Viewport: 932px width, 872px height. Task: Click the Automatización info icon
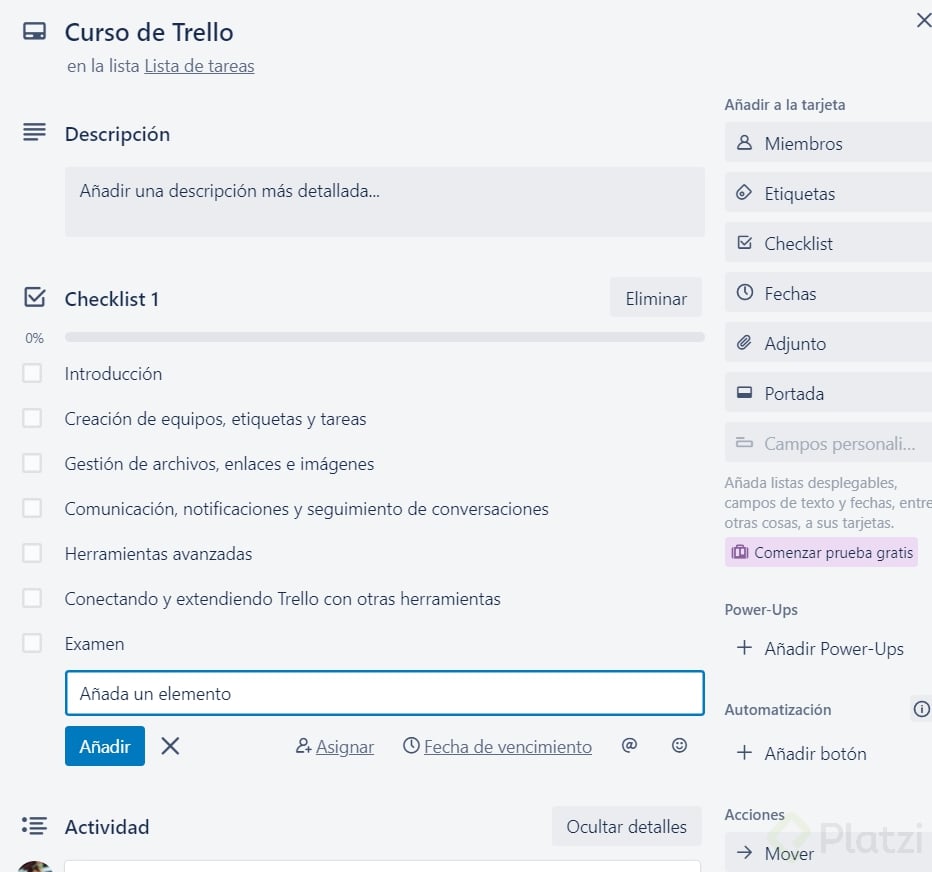coord(921,709)
